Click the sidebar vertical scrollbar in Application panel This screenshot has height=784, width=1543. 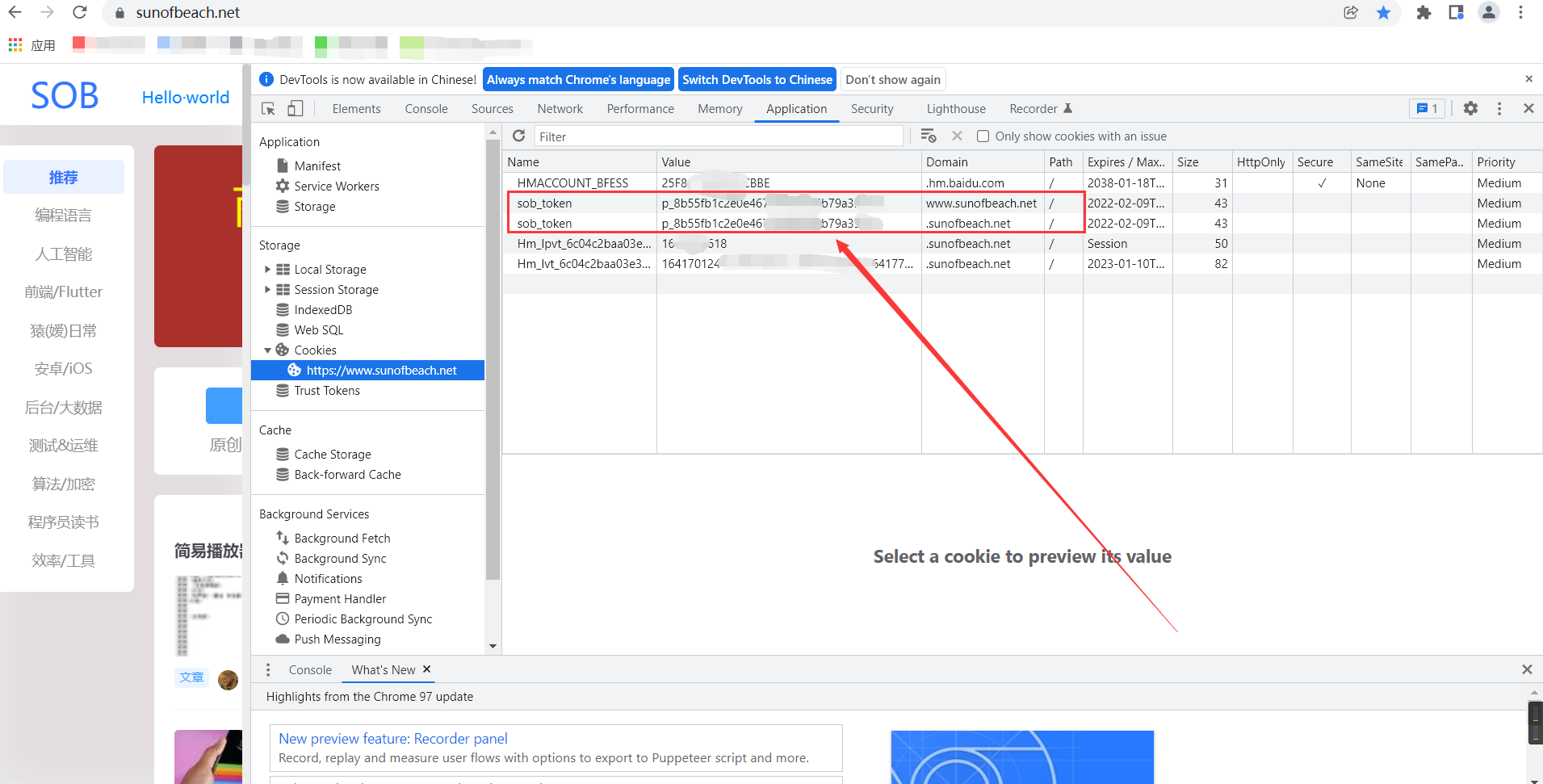[x=493, y=359]
